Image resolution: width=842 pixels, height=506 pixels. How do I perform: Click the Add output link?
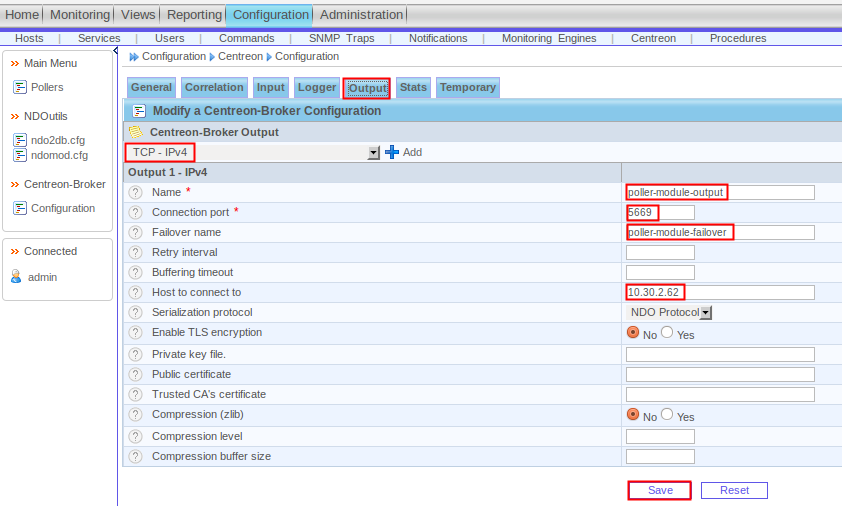(x=412, y=153)
